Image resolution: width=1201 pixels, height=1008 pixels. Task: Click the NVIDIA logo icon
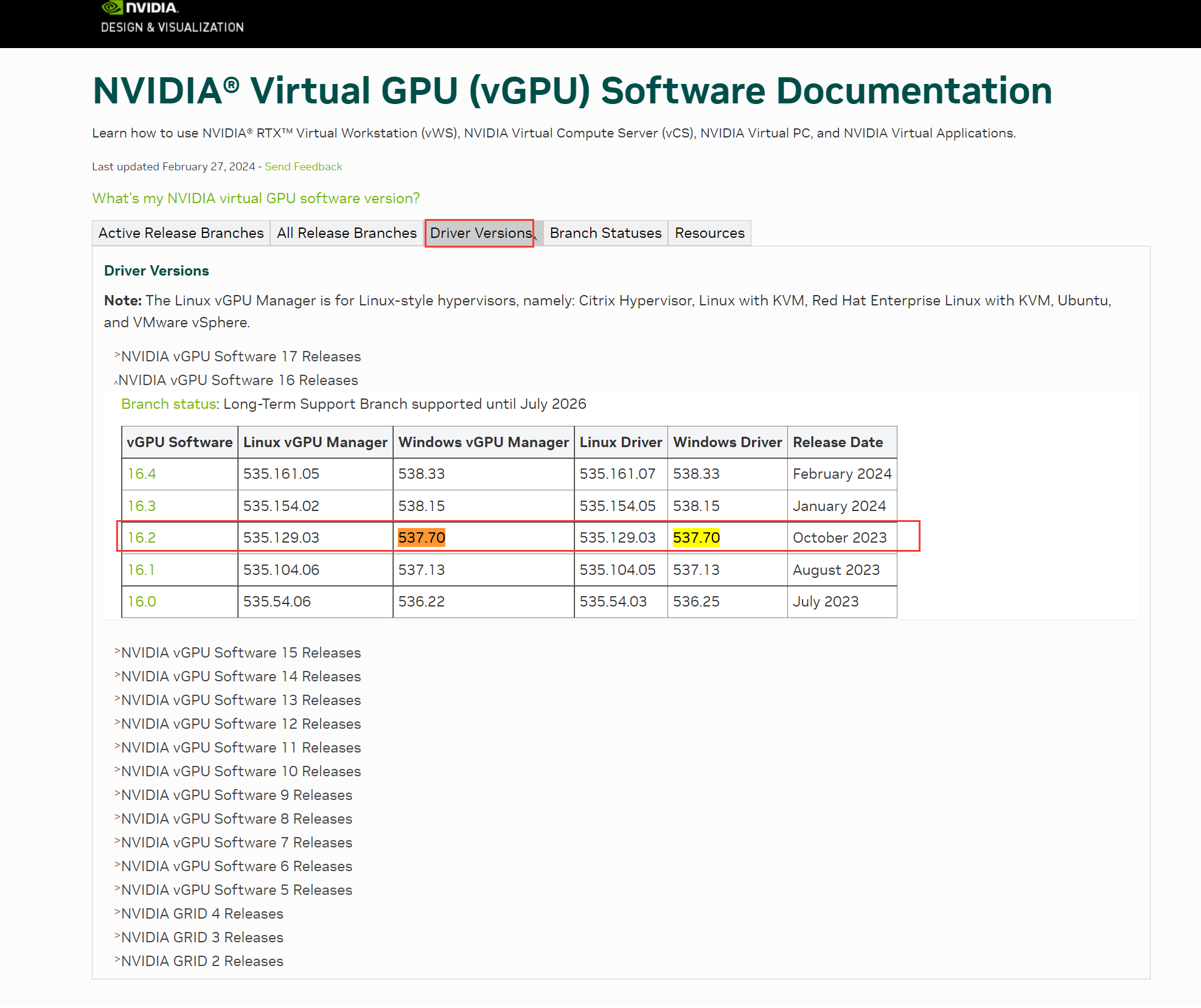(112, 8)
